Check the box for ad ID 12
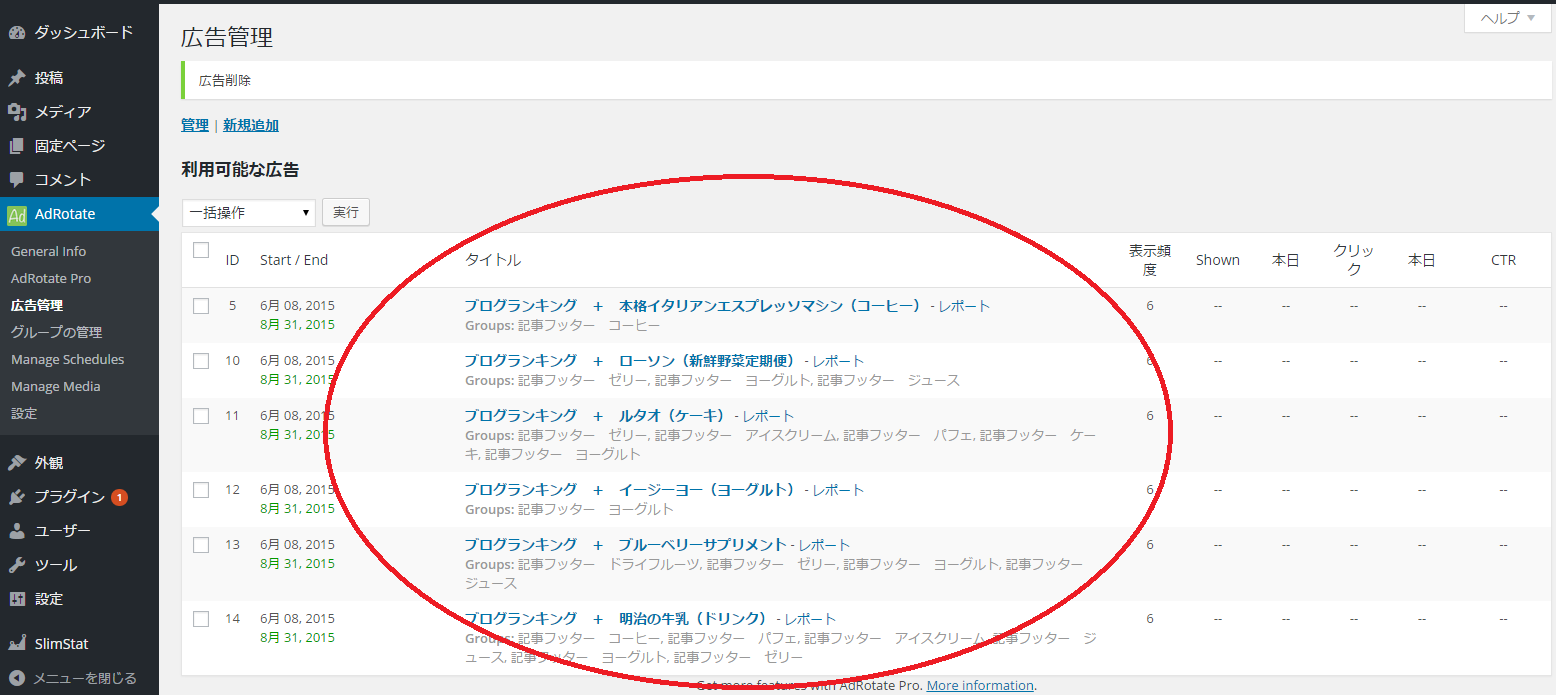The image size is (1556, 695). 201,490
